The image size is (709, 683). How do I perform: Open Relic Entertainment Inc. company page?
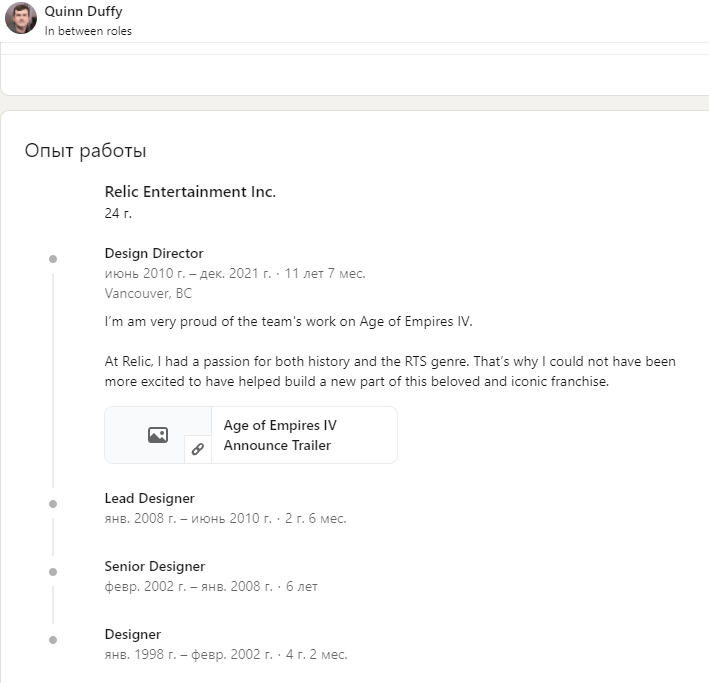[x=190, y=191]
